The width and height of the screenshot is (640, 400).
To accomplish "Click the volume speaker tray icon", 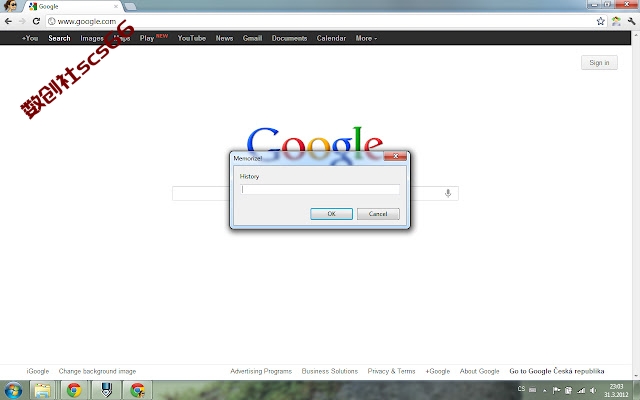I will pos(593,391).
